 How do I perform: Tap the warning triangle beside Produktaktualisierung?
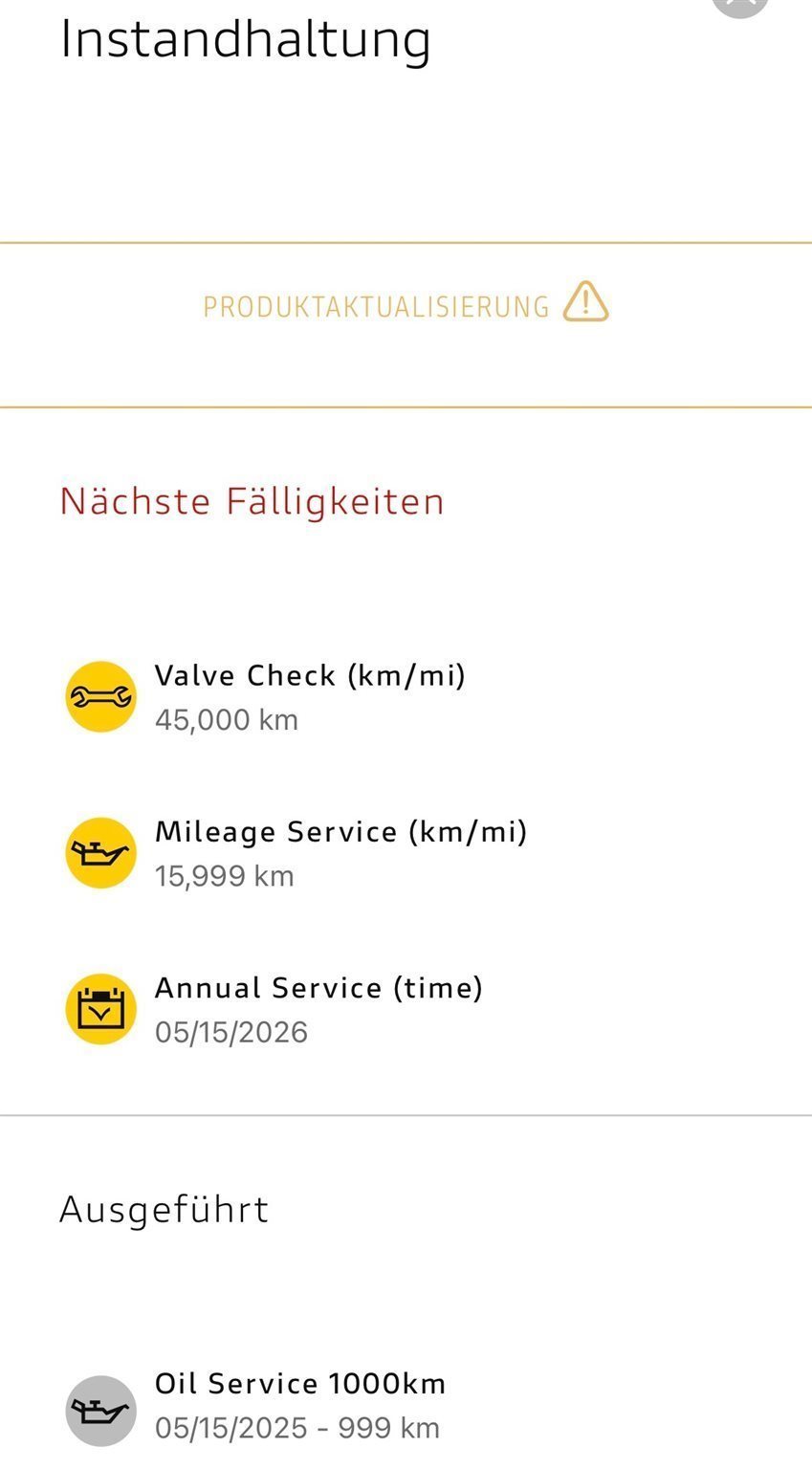point(585,302)
